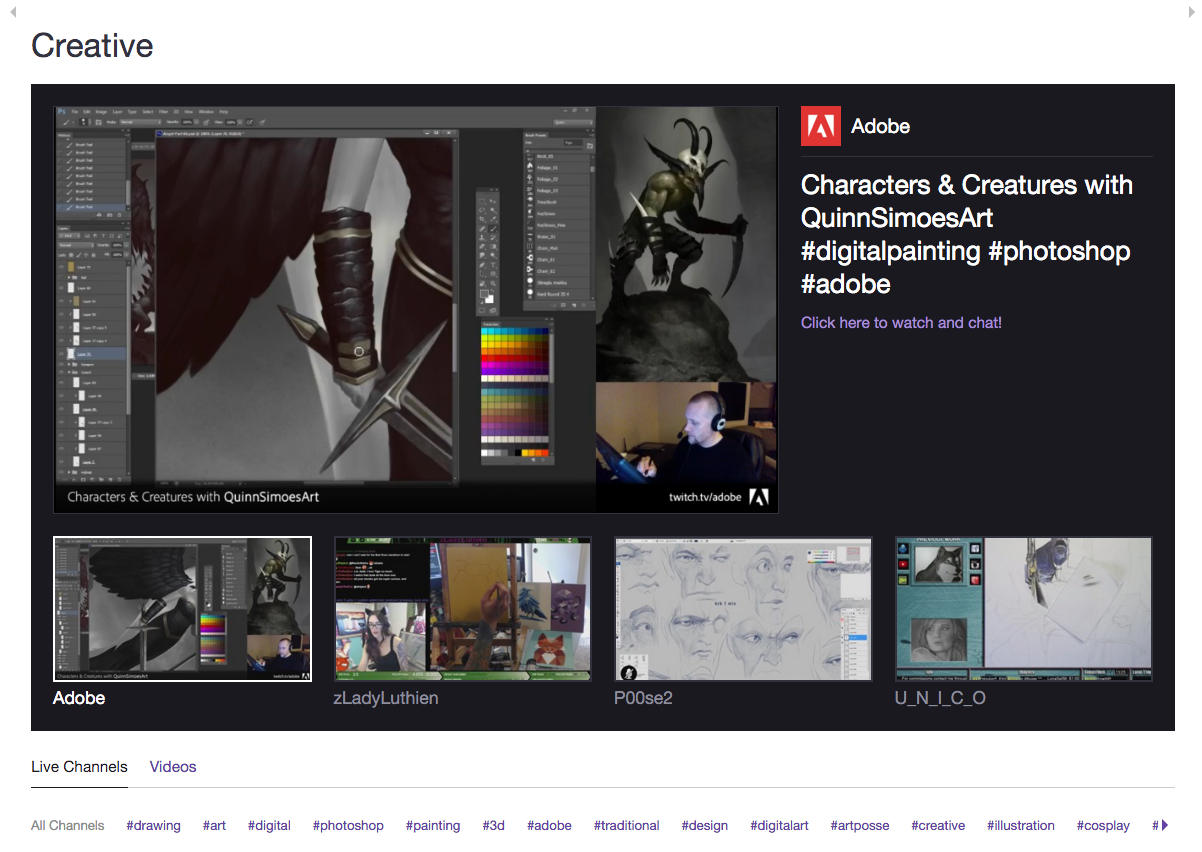
Task: Switch to the Videos tab
Action: click(172, 766)
